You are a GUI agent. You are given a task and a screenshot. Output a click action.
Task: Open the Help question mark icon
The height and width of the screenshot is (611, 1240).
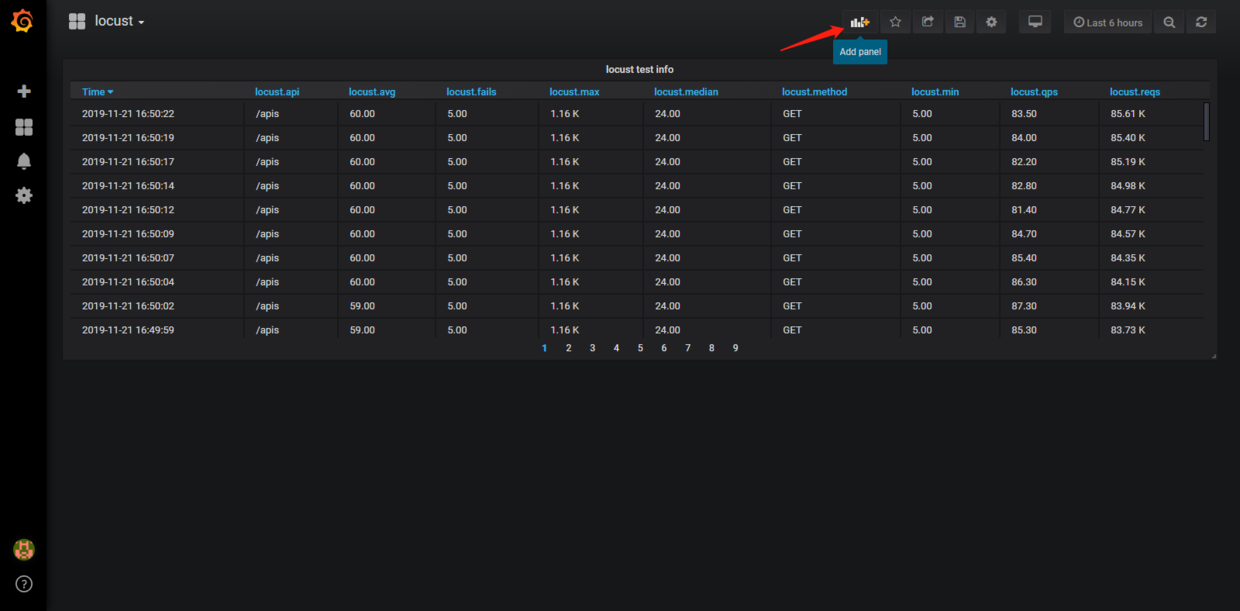point(24,584)
